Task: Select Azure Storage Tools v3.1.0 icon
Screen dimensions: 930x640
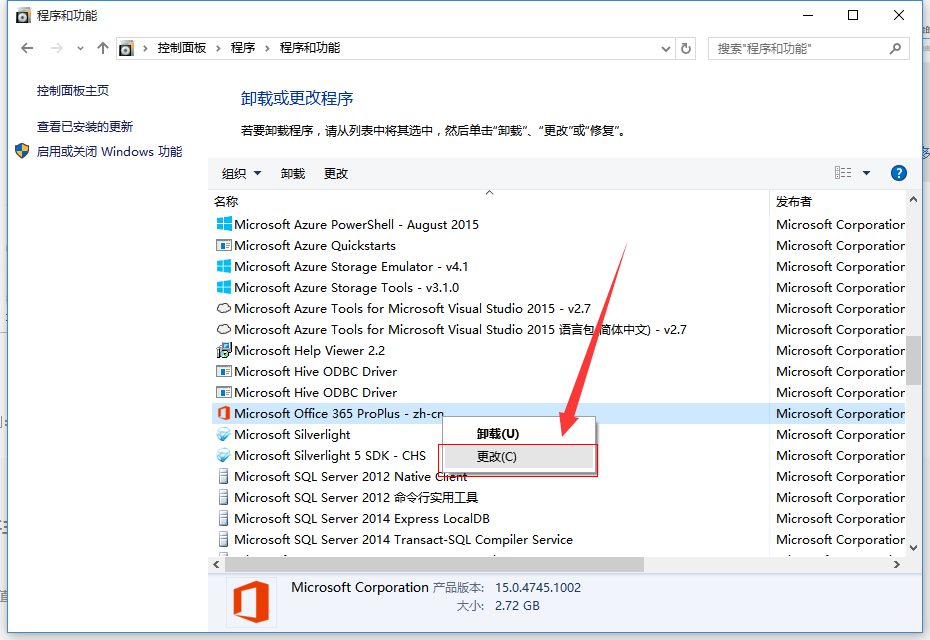Action: pyautogui.click(x=224, y=287)
